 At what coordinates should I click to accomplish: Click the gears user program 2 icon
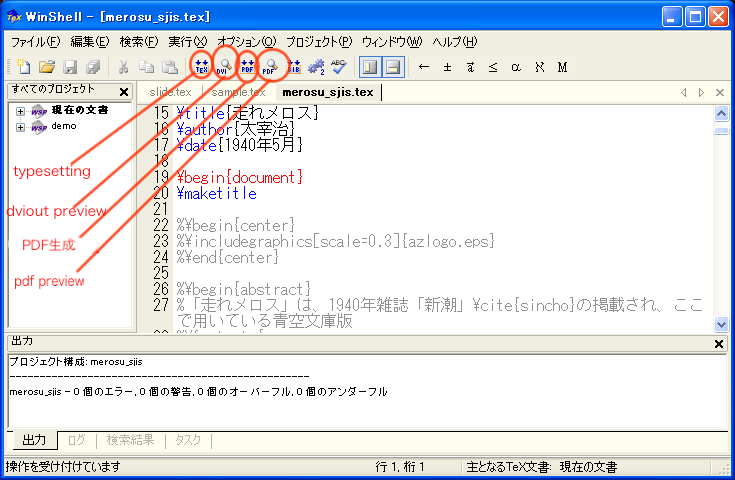(316, 67)
